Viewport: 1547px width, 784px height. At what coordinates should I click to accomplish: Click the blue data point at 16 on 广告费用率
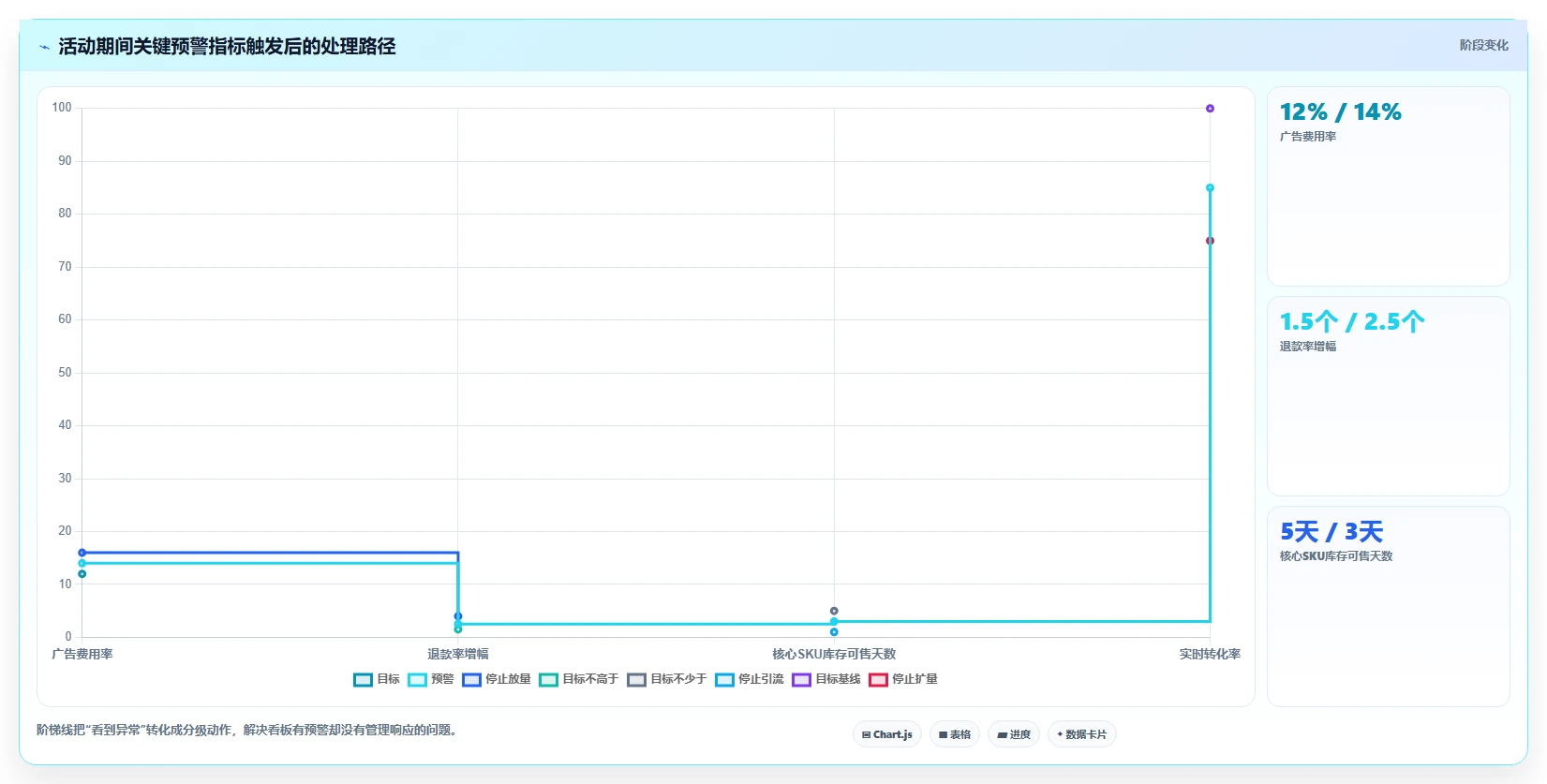(82, 553)
